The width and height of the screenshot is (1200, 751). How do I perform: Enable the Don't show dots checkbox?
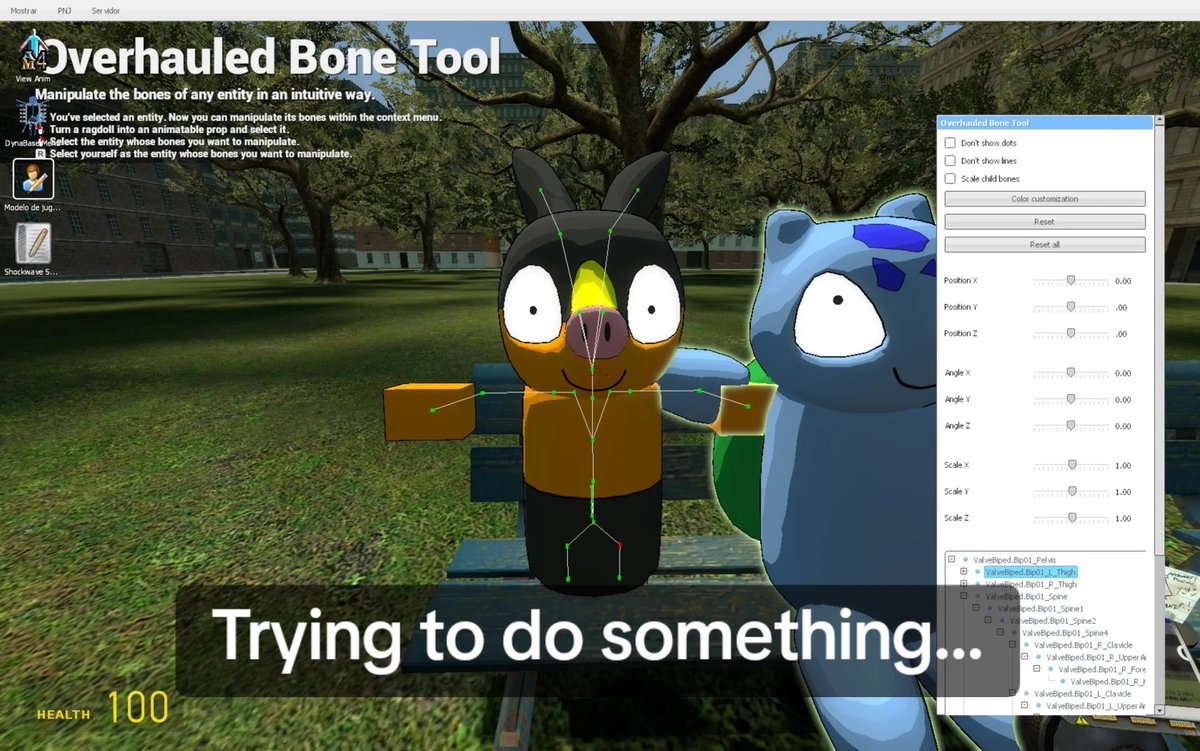pos(950,143)
